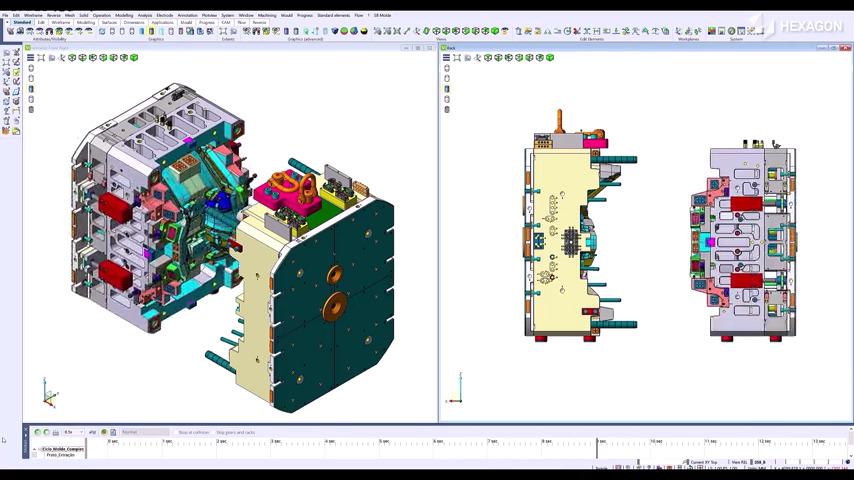Open the Machining menu
Screen dimensions: 854x480
click(x=267, y=15)
